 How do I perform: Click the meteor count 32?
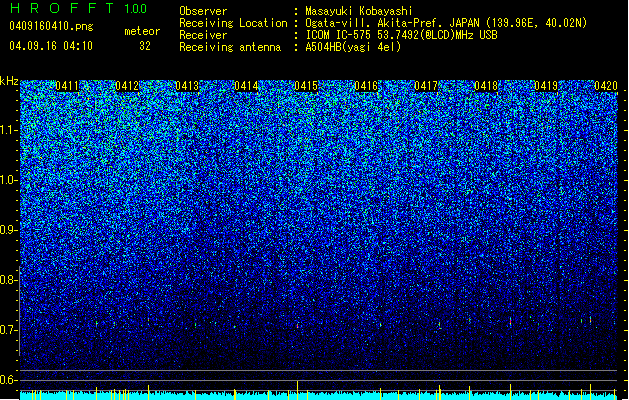coord(145,46)
